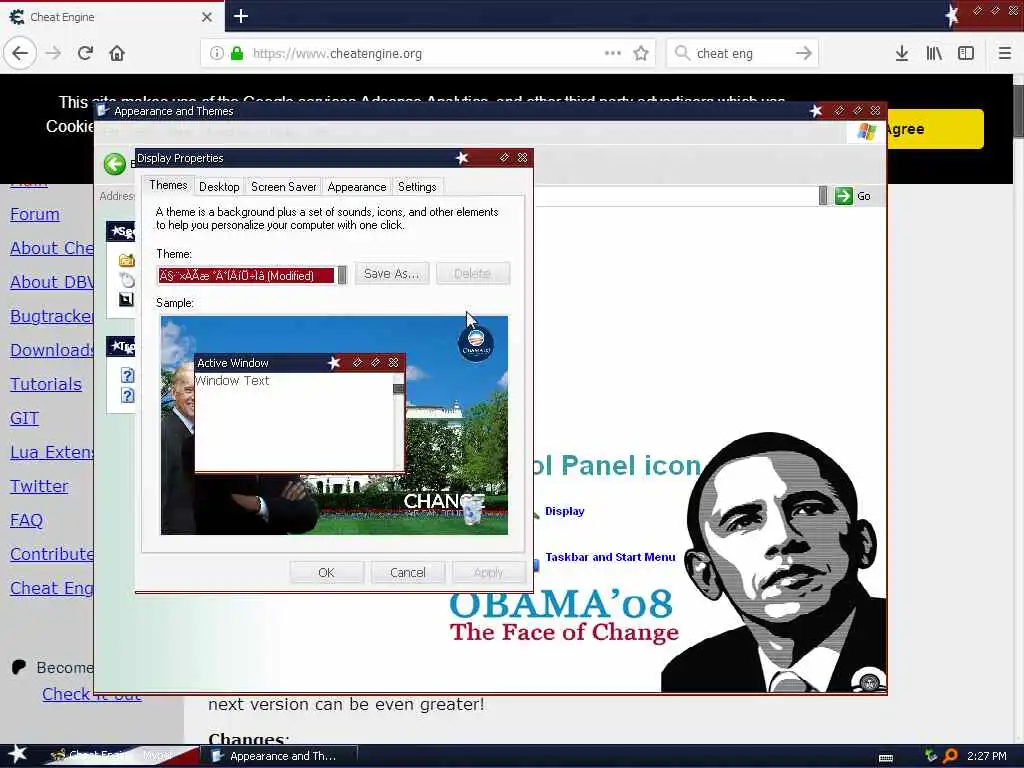This screenshot has height=768, width=1024.
Task: Click the magnifier tray icon
Action: point(951,756)
